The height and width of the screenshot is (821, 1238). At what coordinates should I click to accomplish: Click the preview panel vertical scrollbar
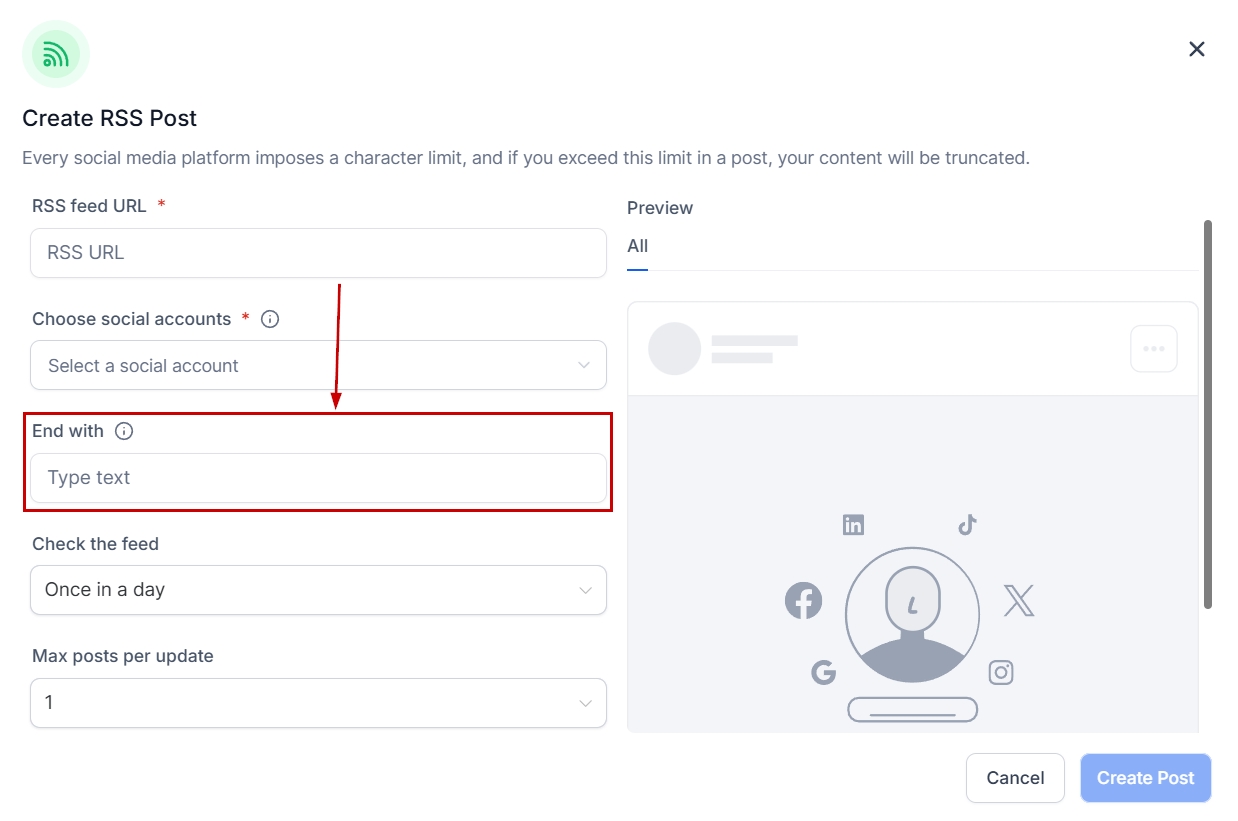pos(1208,414)
